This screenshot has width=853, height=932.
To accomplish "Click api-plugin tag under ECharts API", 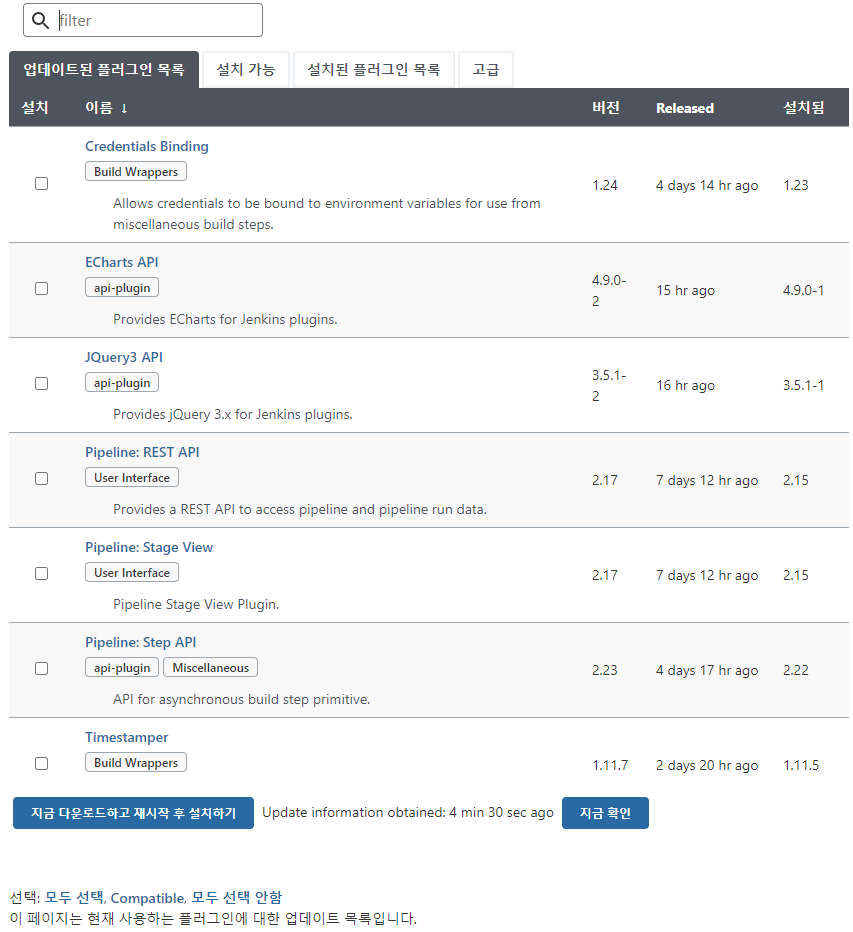I will click(122, 288).
